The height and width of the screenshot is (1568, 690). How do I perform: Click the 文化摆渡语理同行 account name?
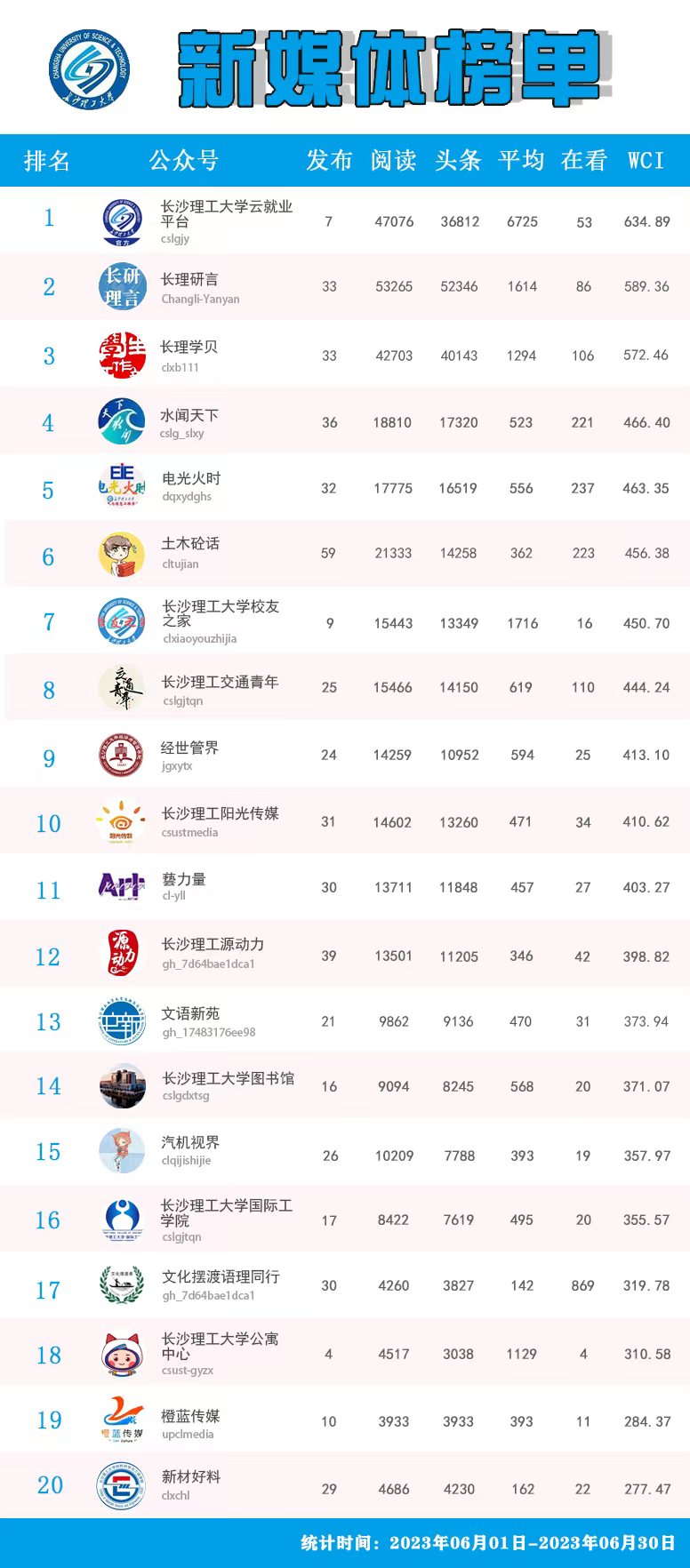click(x=221, y=1277)
